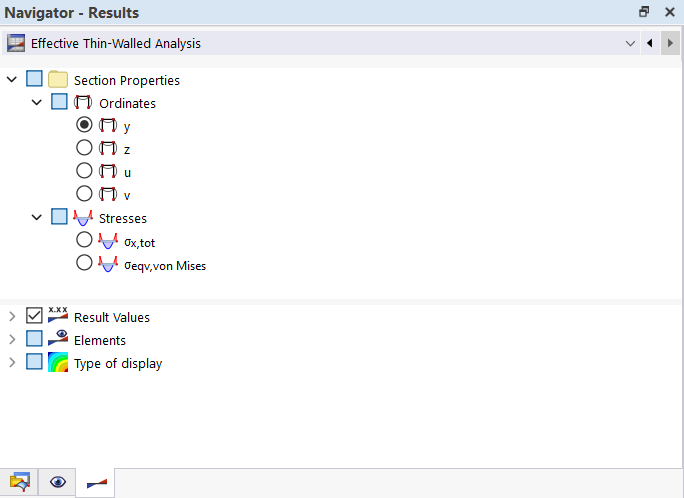Click the Result Values x.xx icon
Viewport: 684px width, 498px height.
pos(58,316)
